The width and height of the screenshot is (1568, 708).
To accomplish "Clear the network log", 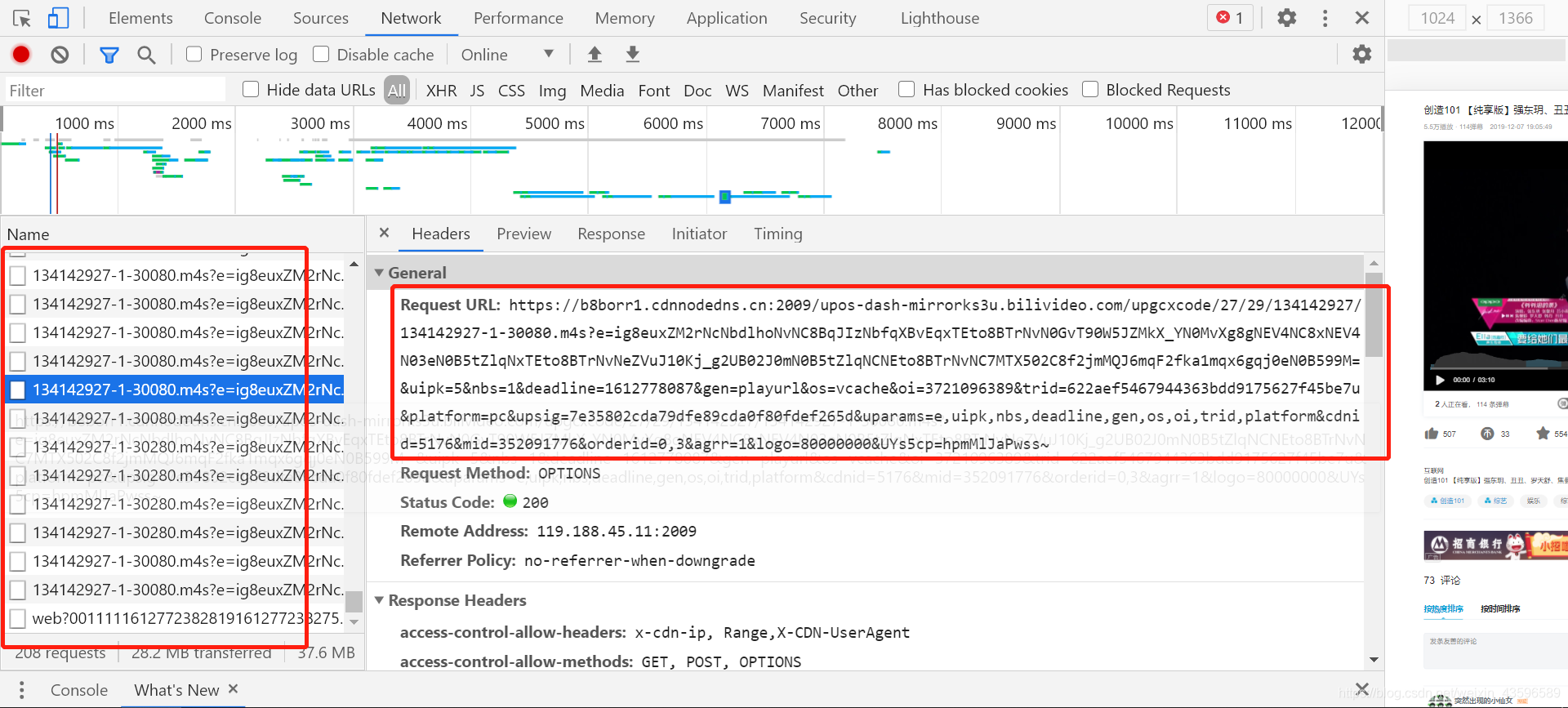I will click(60, 55).
